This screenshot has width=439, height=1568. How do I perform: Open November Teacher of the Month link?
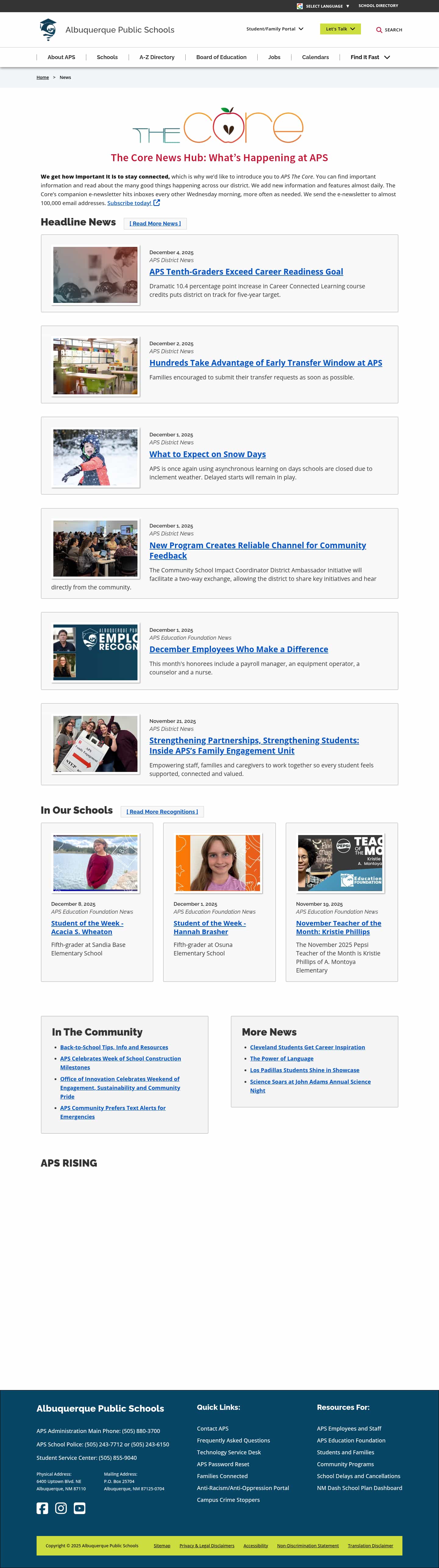[x=338, y=928]
